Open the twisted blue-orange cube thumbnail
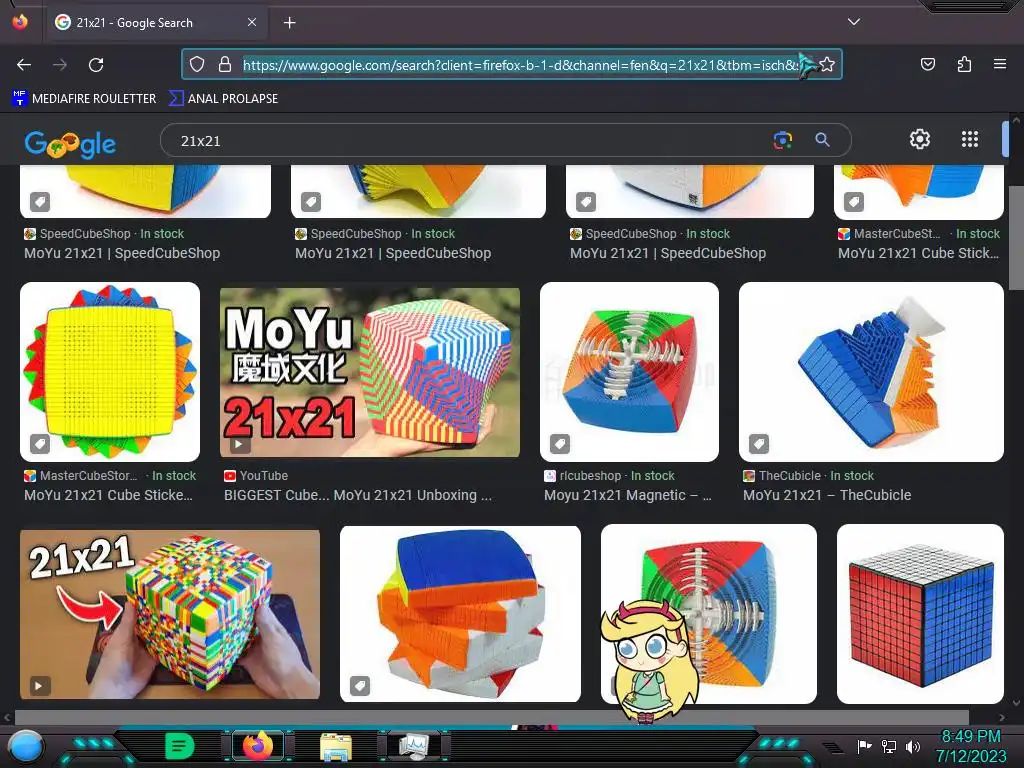 point(460,614)
